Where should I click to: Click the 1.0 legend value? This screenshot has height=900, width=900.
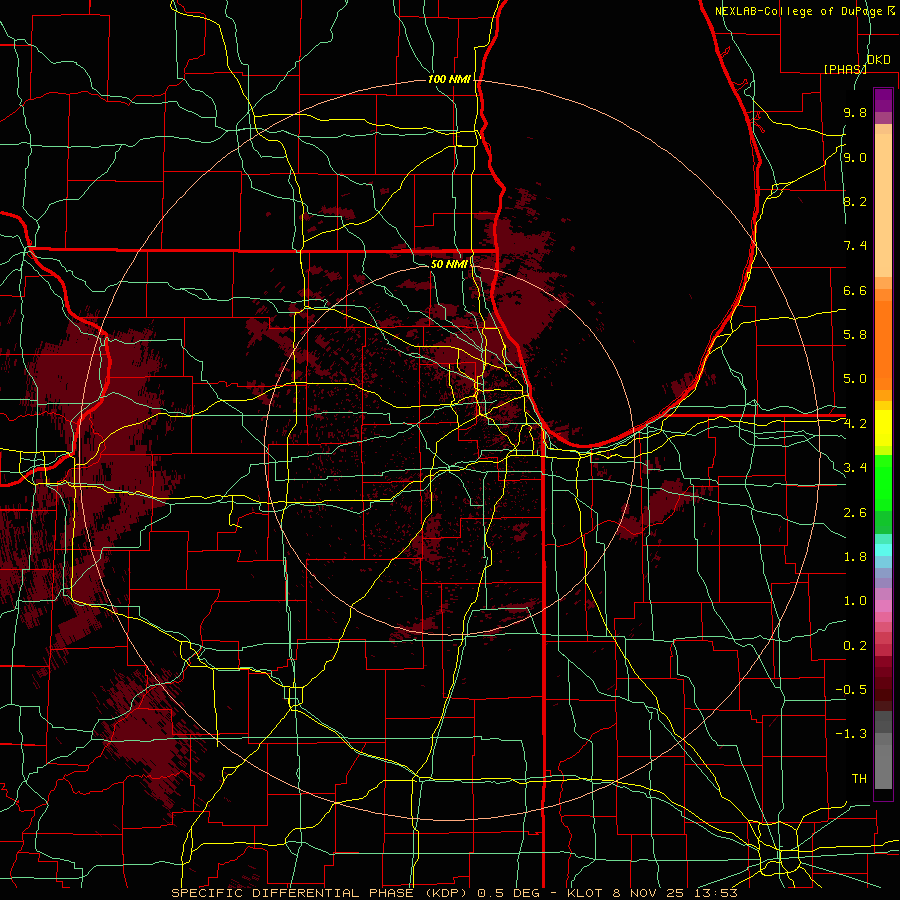click(855, 601)
